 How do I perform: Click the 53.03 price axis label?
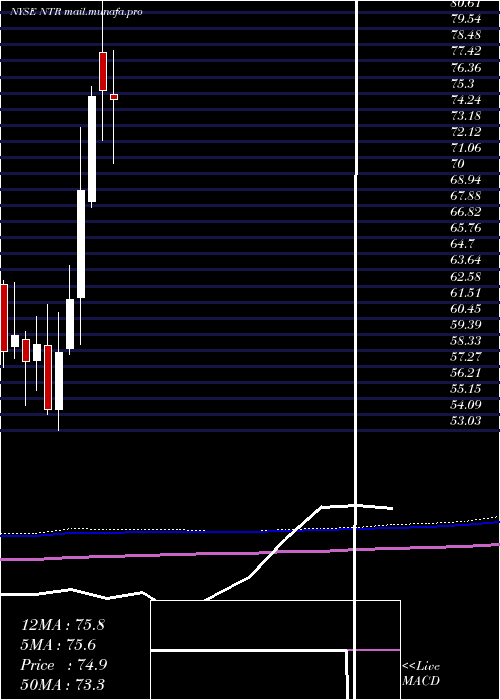[467, 421]
